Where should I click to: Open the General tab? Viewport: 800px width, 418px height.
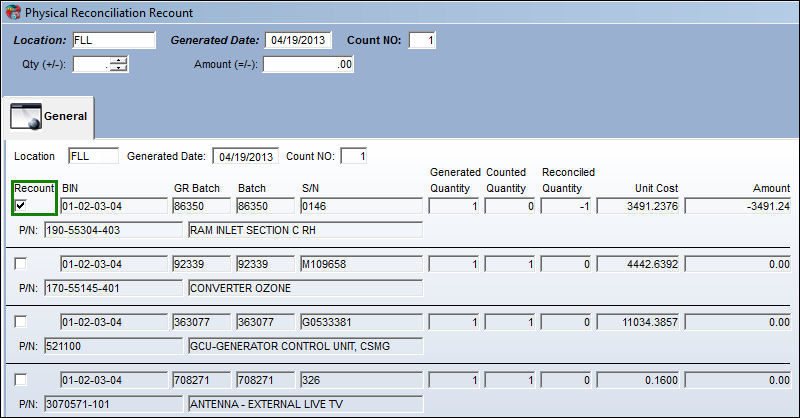tap(49, 117)
